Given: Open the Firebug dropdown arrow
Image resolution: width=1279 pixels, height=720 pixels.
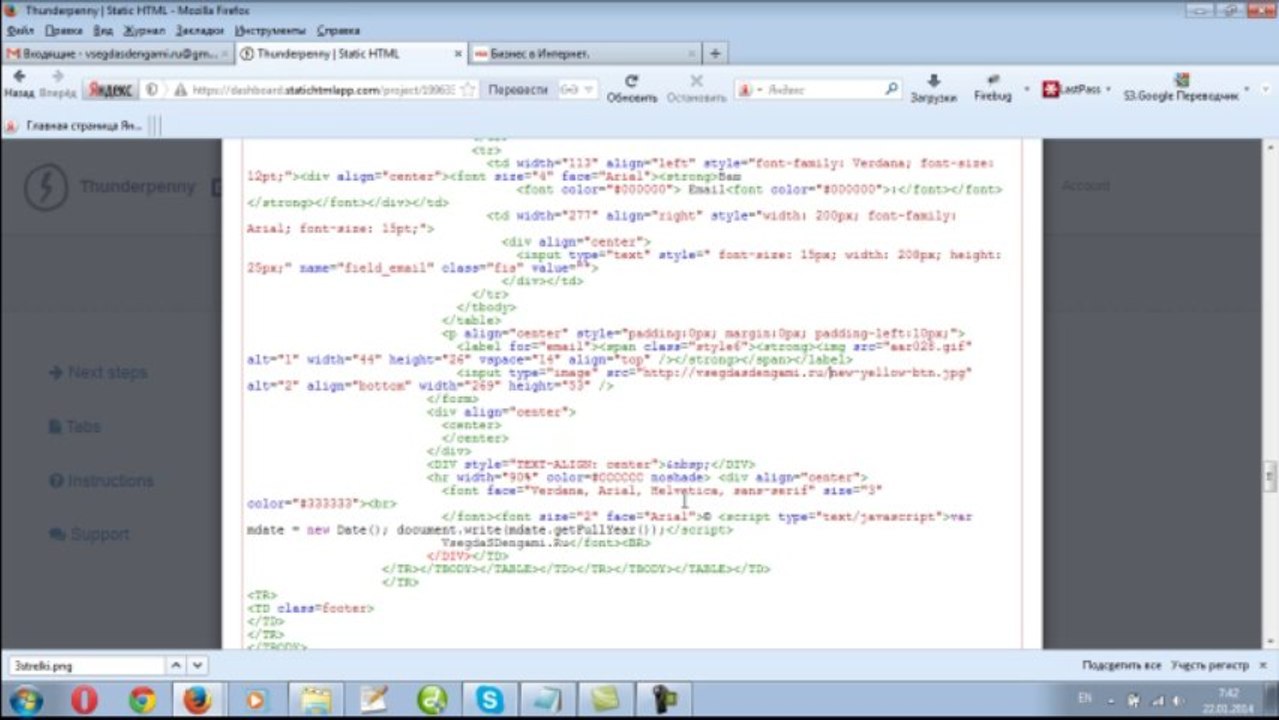Looking at the screenshot, I should (1026, 89).
